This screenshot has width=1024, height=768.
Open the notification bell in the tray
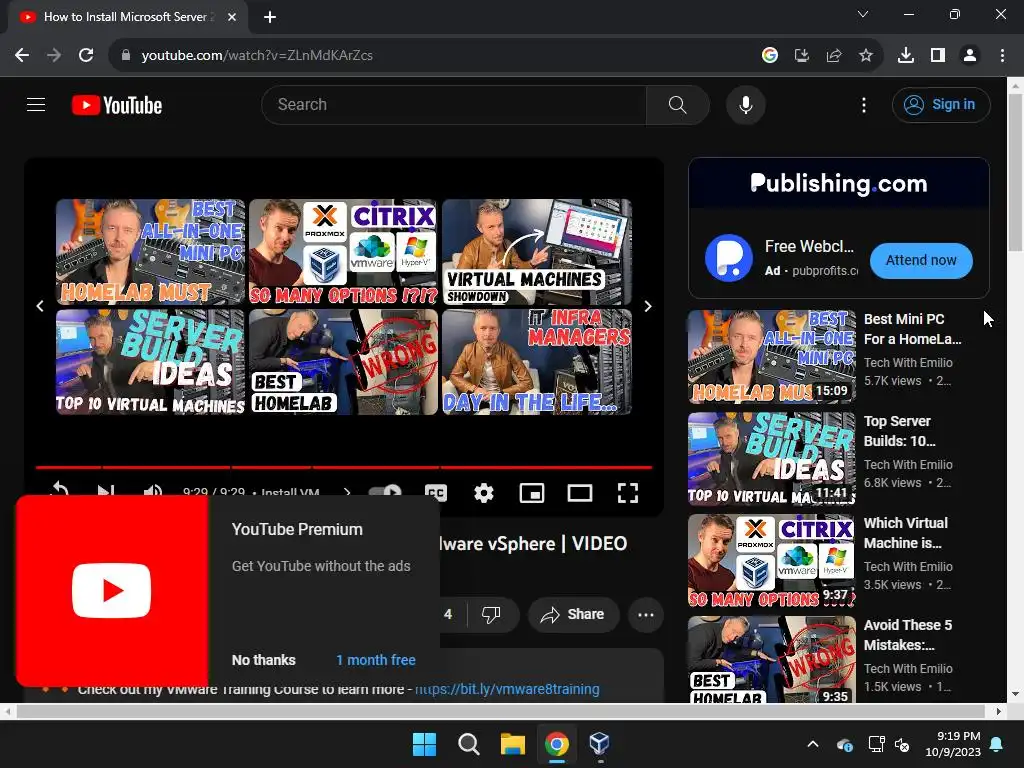point(996,744)
